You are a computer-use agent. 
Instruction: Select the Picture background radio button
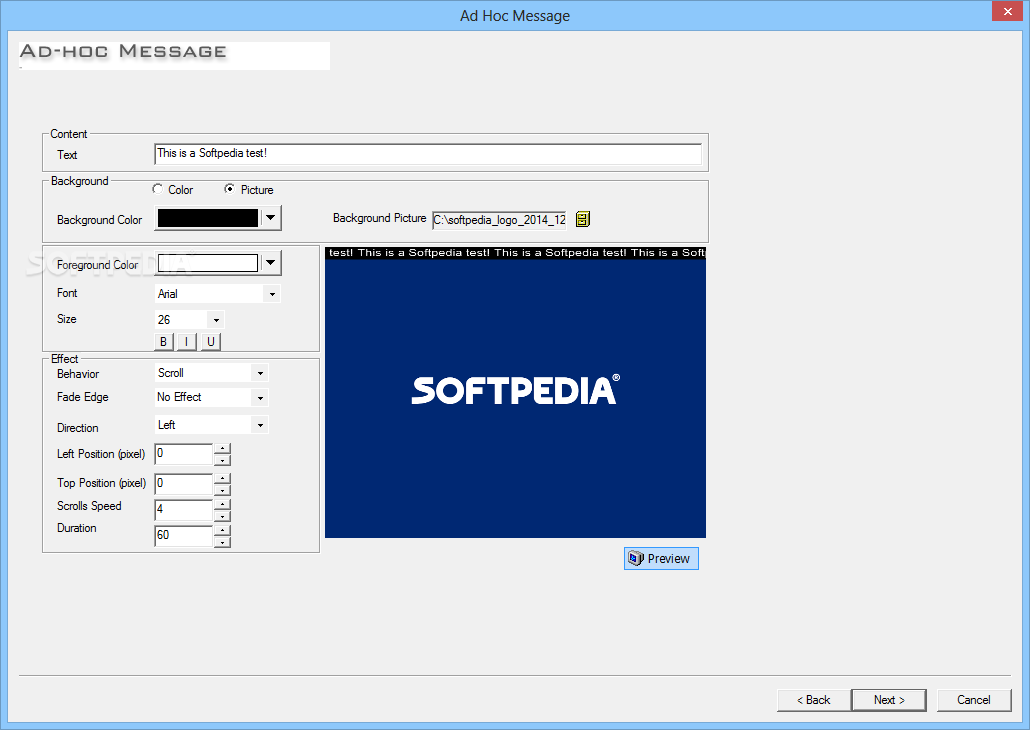click(x=229, y=189)
